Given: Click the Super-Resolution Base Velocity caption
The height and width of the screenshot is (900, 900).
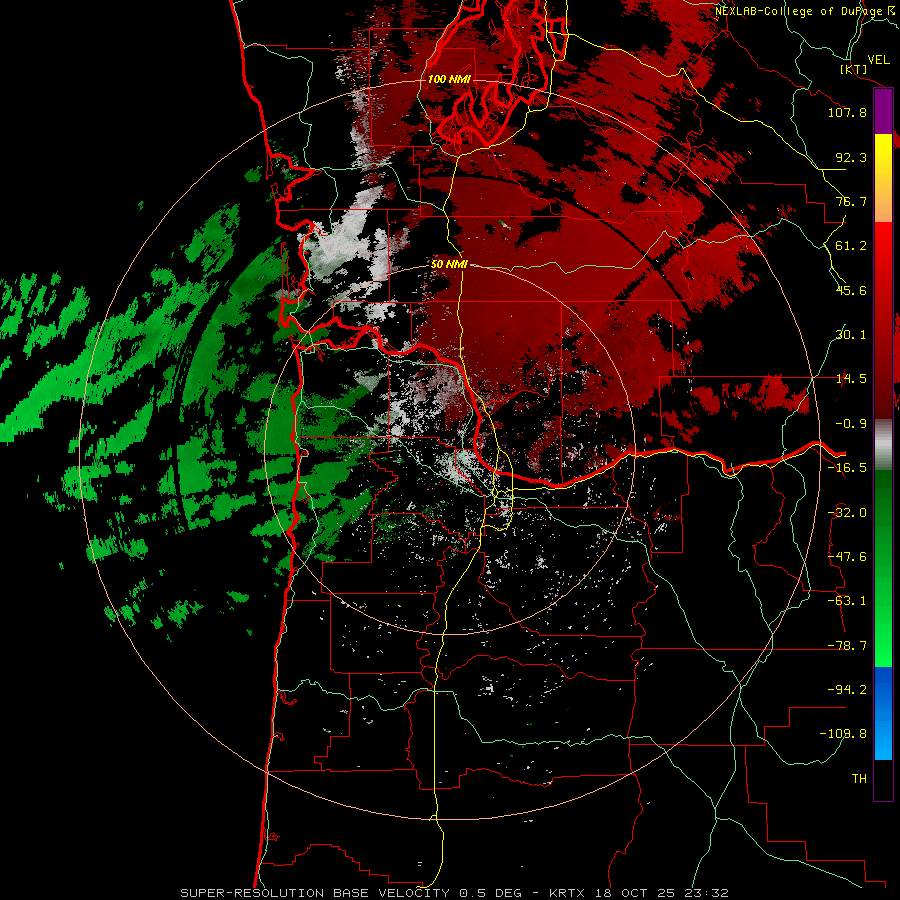Looking at the screenshot, I should pos(454,893).
